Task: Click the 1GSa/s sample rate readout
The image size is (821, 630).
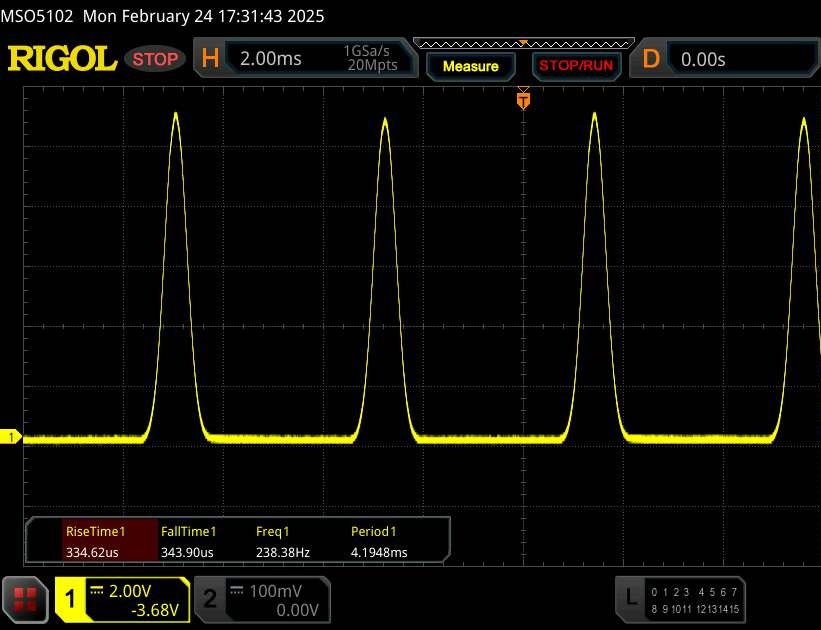Action: 367,51
